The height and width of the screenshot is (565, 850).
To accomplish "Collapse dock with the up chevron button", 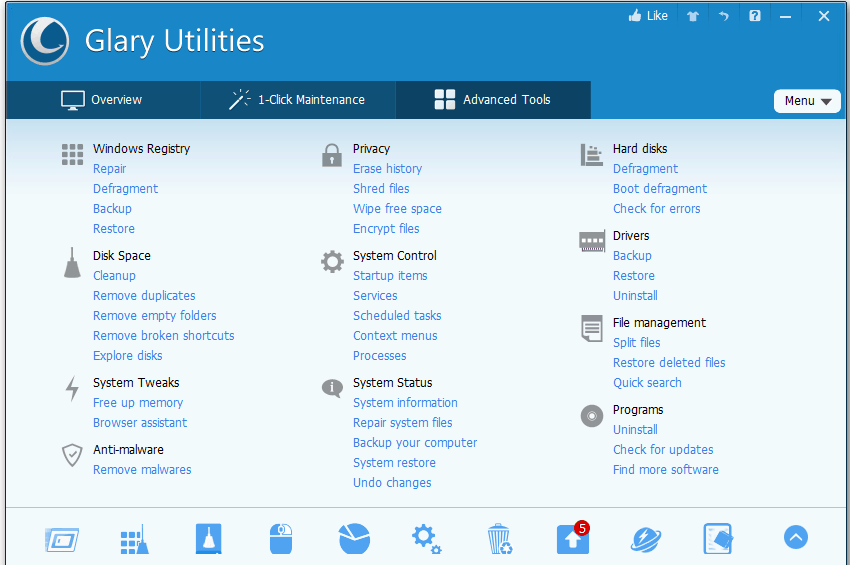I will 796,537.
